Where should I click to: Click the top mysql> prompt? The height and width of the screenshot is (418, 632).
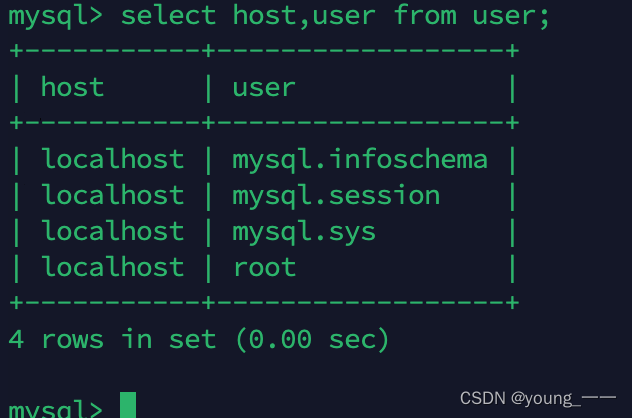point(56,17)
